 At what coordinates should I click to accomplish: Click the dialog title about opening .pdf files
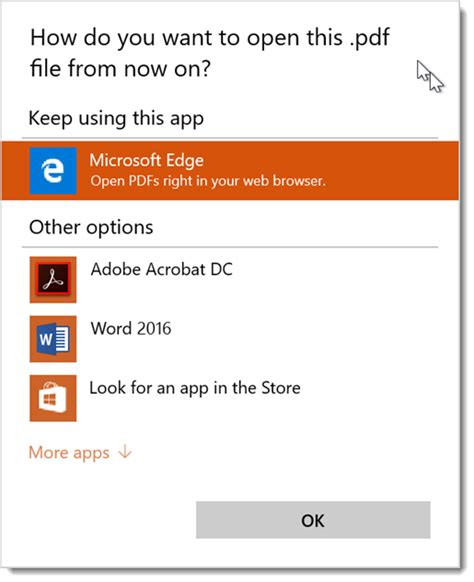[x=210, y=53]
